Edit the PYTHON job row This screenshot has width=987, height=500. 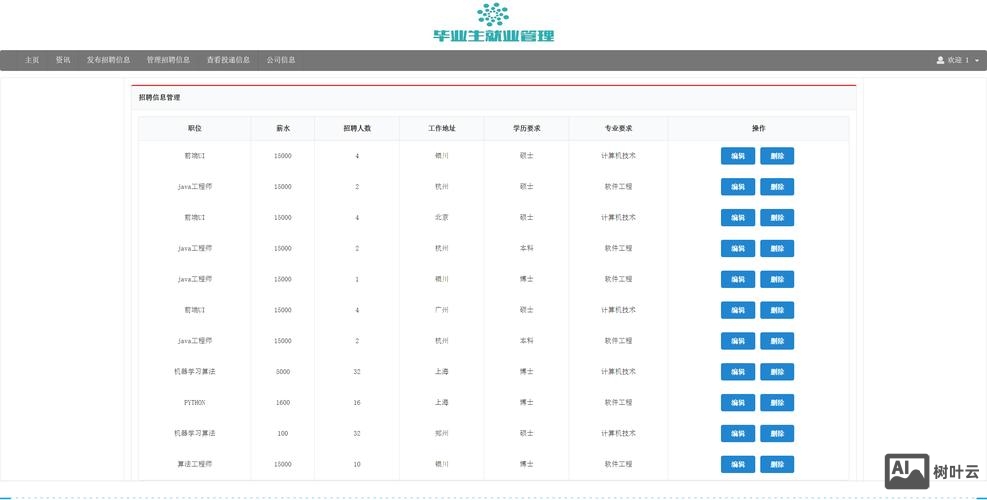coord(738,403)
